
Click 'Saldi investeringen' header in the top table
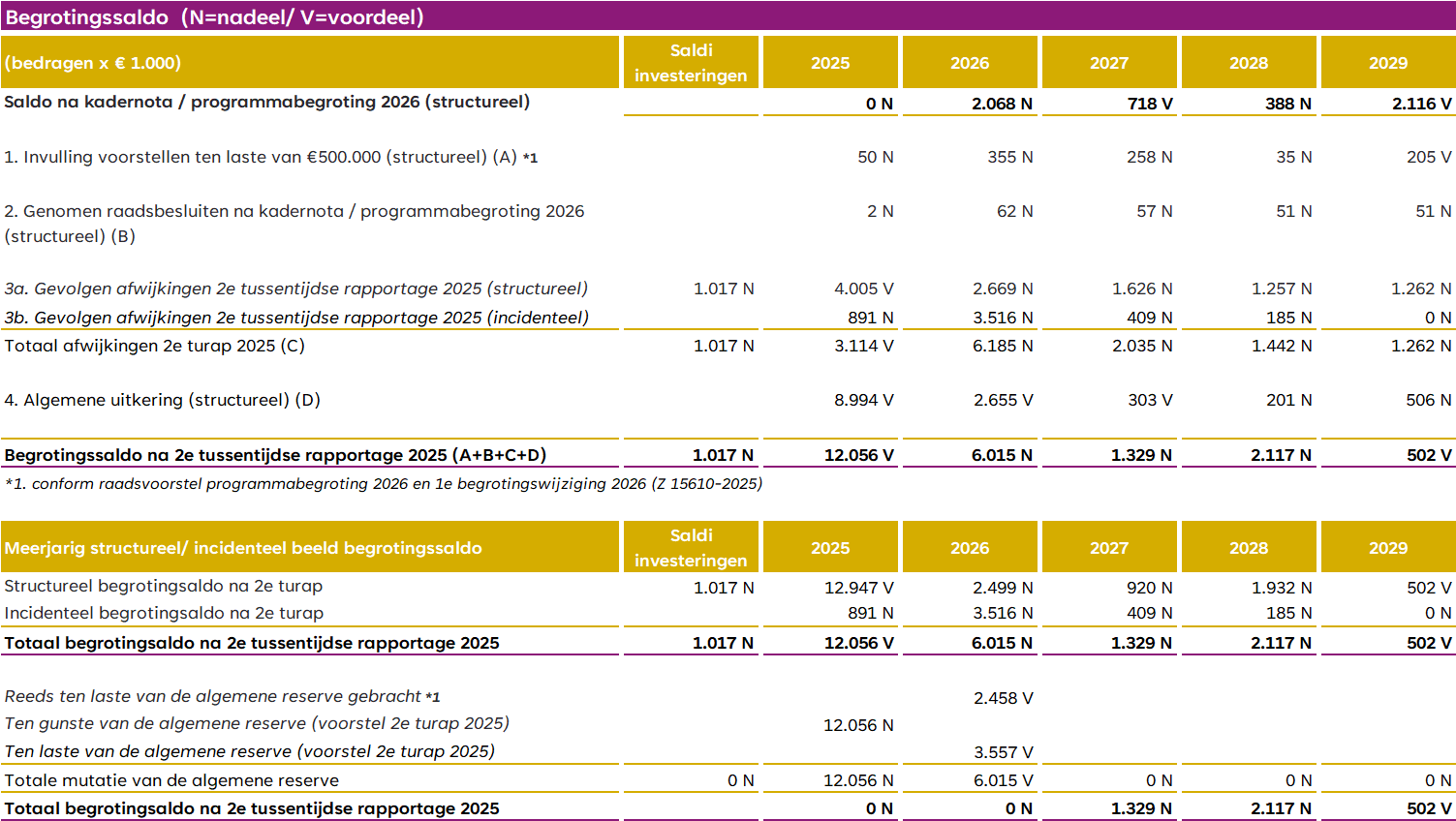pos(691,63)
